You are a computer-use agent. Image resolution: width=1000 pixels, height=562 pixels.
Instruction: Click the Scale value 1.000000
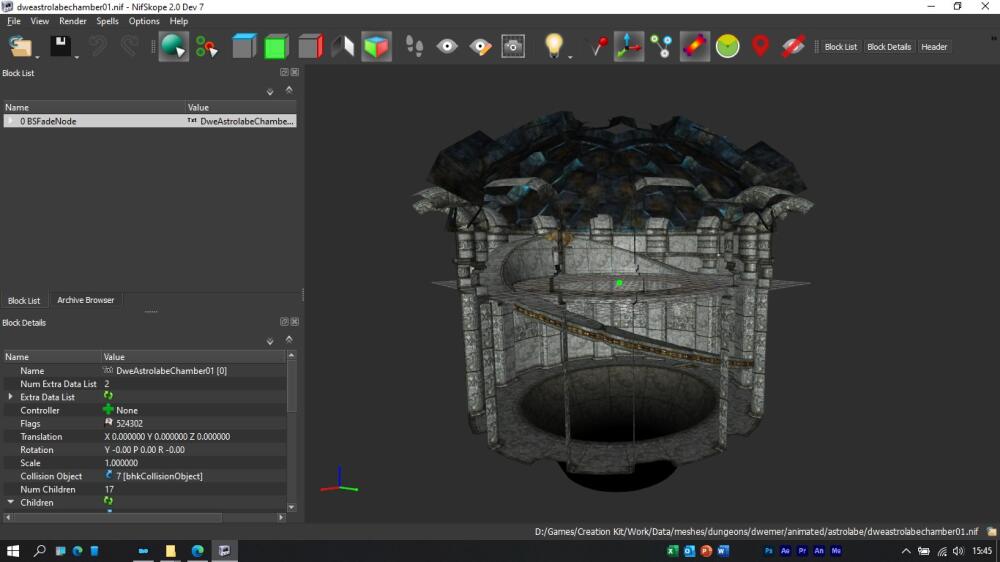[x=121, y=463]
